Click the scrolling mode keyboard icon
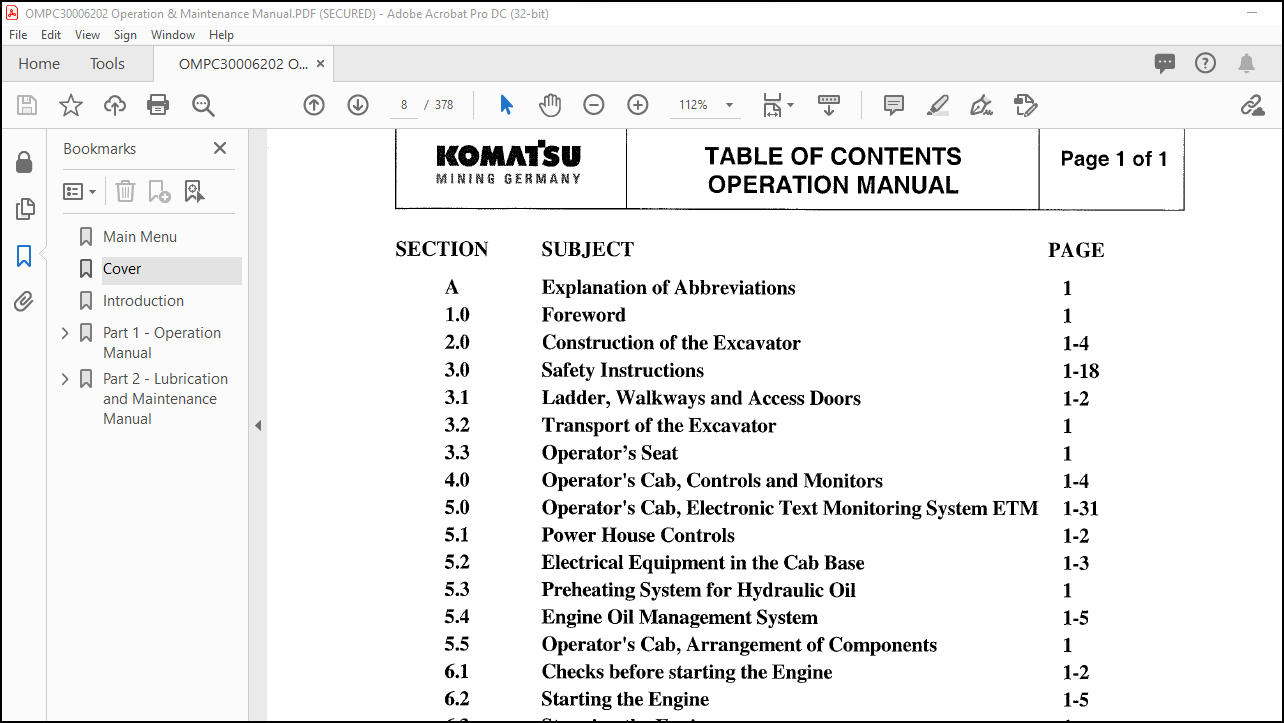1284x723 pixels. coord(828,105)
